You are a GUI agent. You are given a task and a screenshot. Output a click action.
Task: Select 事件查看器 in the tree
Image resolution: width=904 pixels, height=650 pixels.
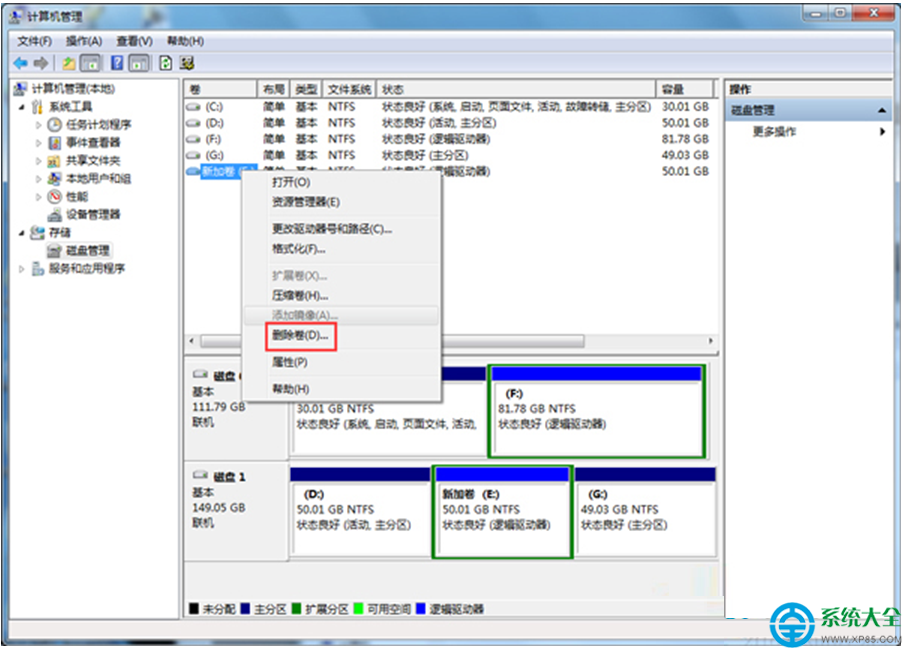click(x=93, y=142)
